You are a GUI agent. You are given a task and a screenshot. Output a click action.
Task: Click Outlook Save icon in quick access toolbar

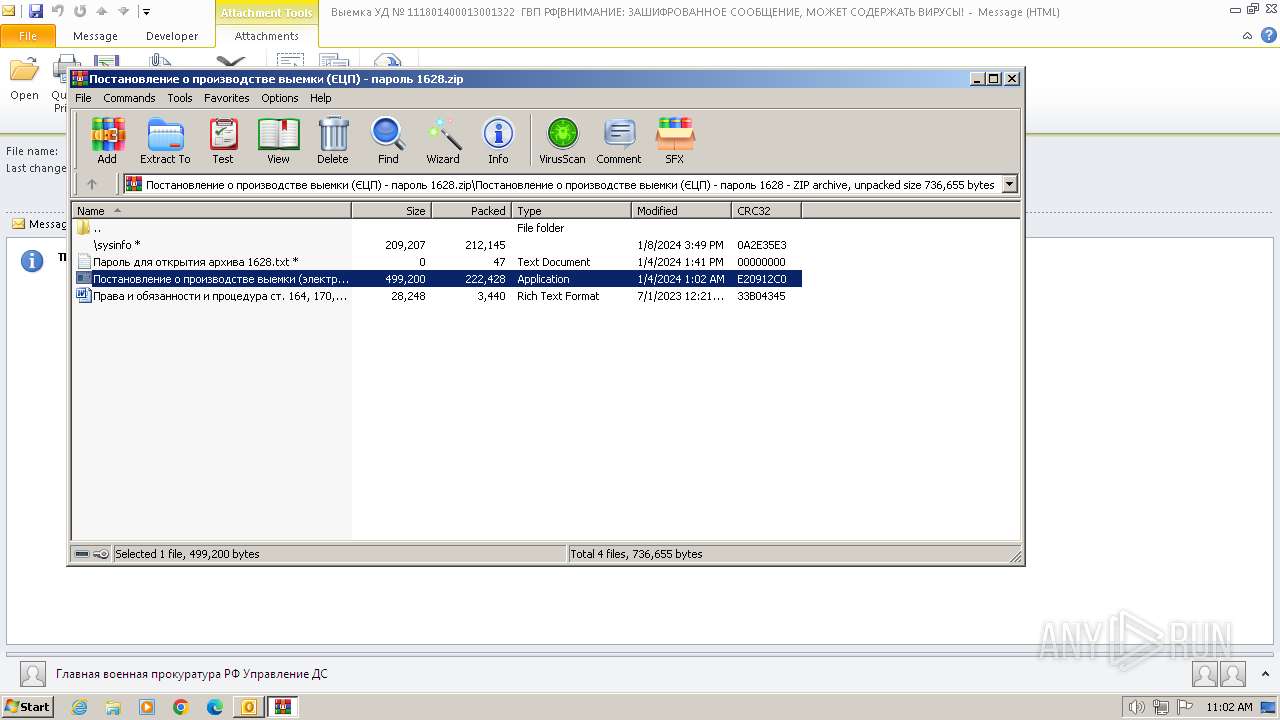pos(36,11)
